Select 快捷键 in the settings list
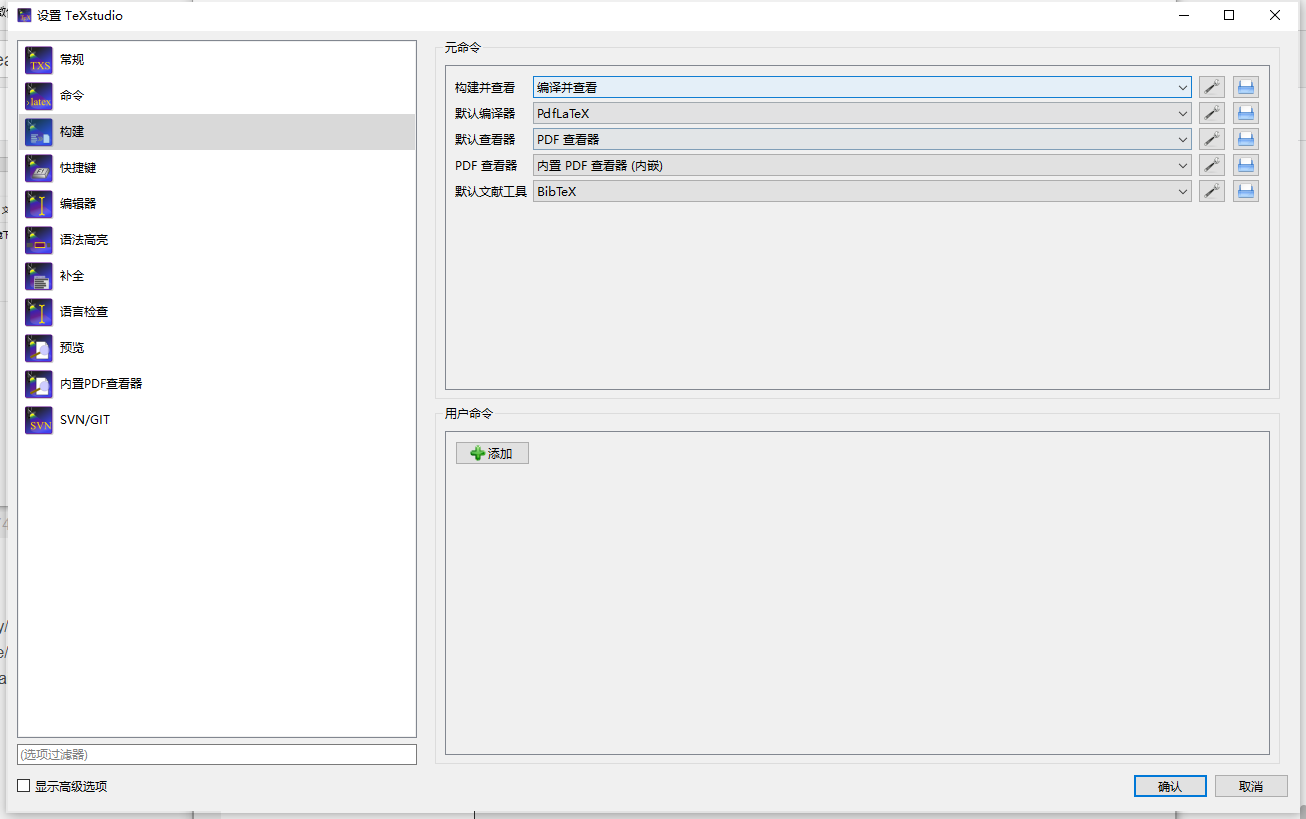The width and height of the screenshot is (1306, 819). pyautogui.click(x=217, y=168)
